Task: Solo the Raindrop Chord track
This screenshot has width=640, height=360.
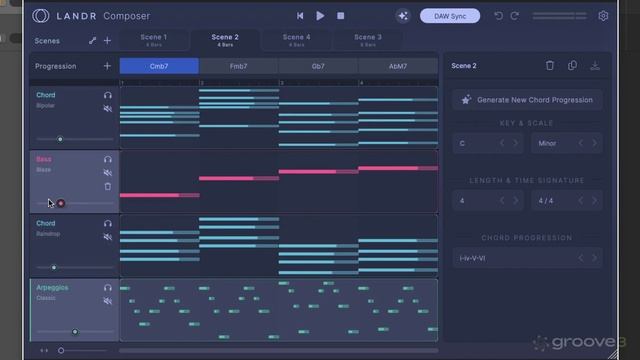Action: [x=108, y=224]
